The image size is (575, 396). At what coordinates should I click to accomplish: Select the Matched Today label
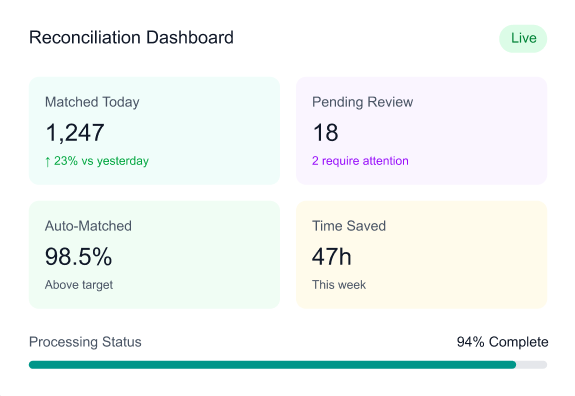point(92,102)
